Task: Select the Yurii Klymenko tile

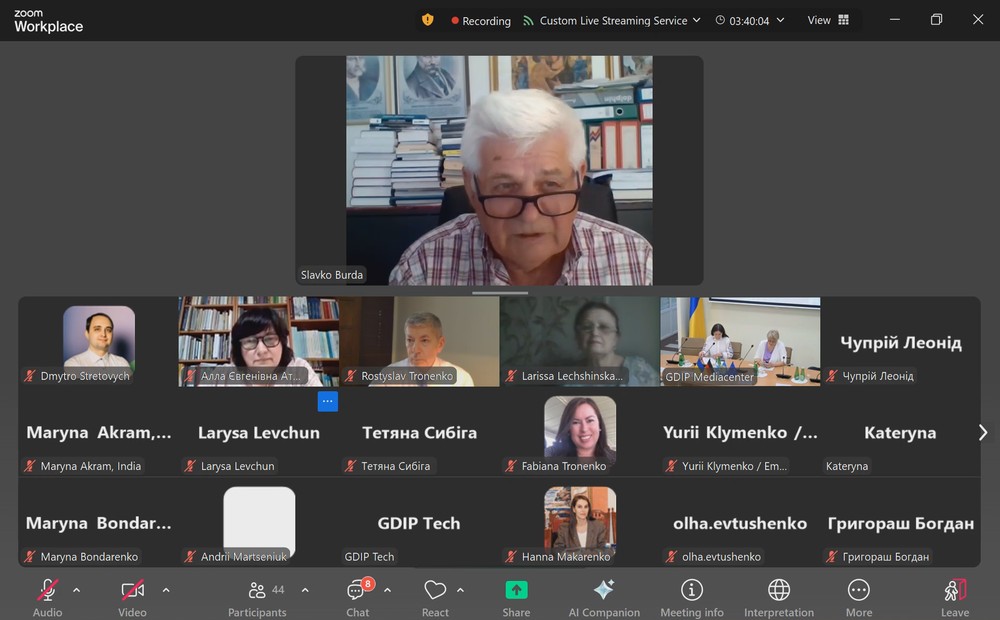Action: click(740, 432)
